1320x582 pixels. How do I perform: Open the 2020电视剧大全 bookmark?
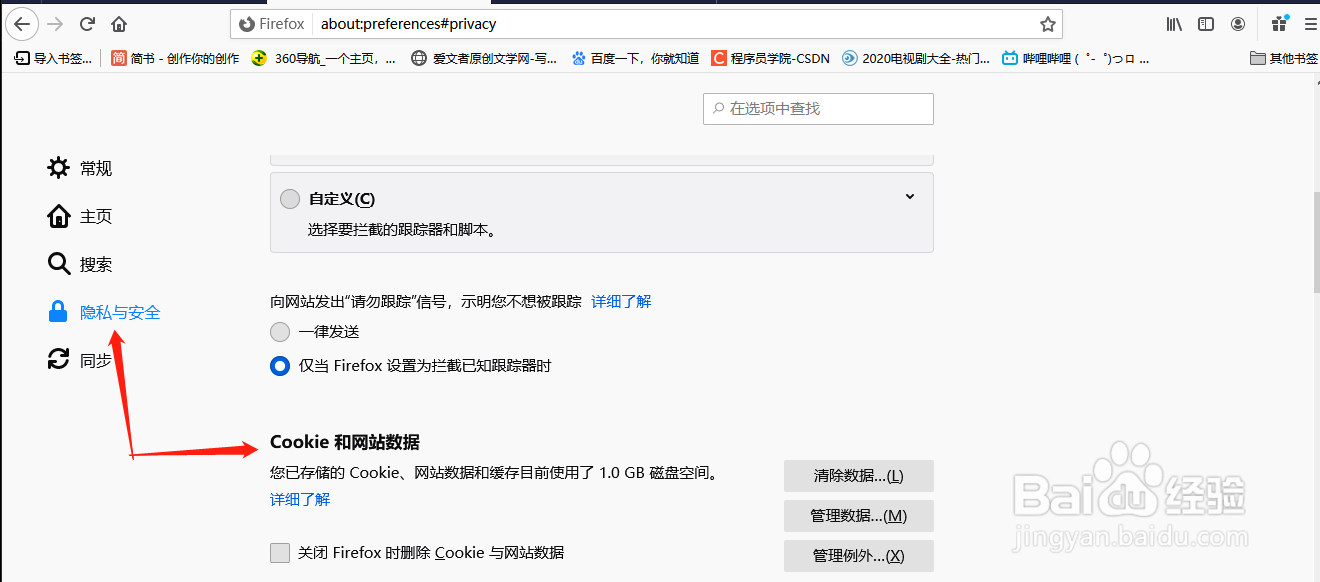click(916, 58)
